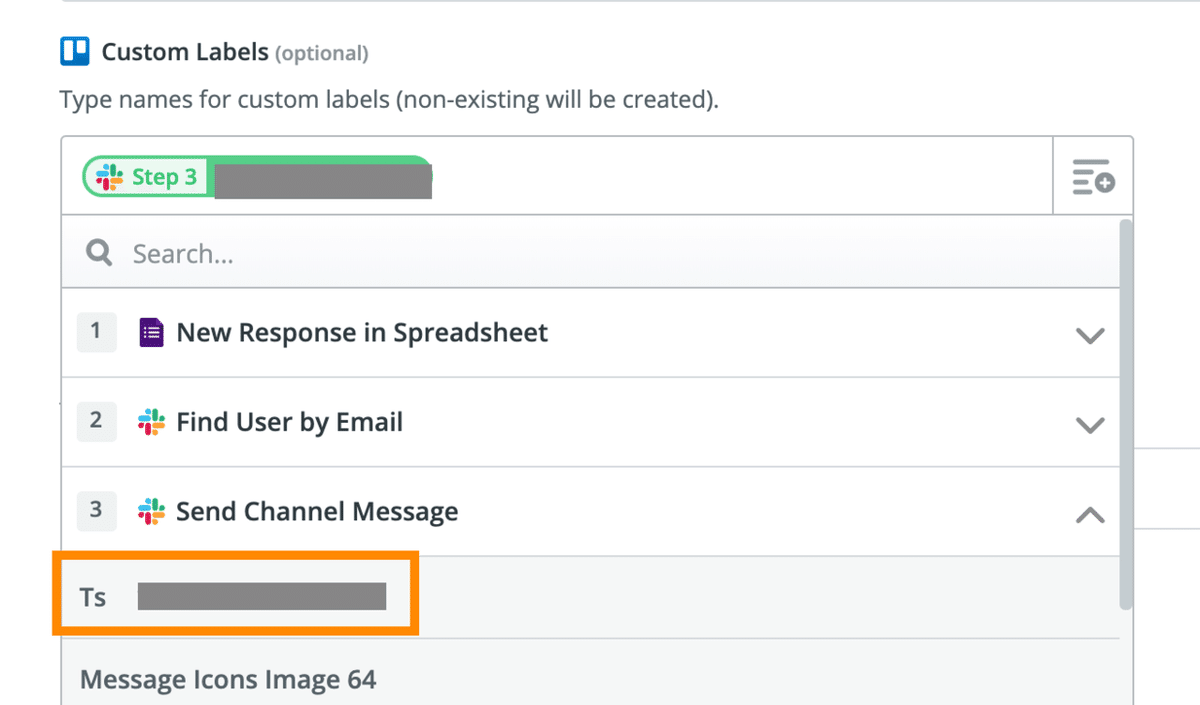Click the step number 2 badge

click(96, 421)
